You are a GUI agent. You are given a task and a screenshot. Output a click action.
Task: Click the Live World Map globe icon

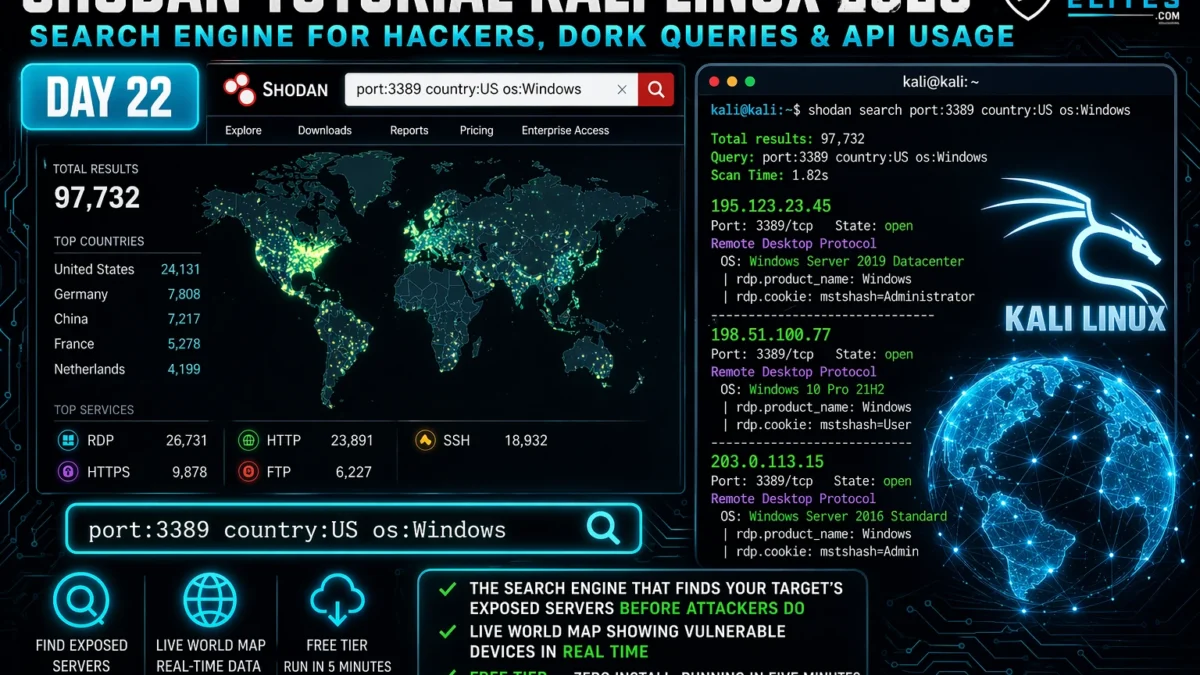click(210, 601)
